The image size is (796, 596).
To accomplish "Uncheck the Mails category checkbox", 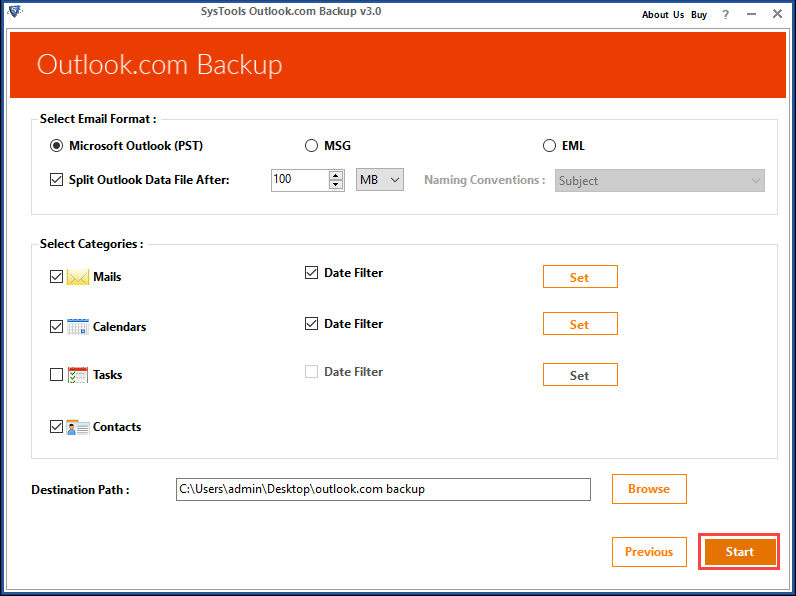I will (56, 277).
